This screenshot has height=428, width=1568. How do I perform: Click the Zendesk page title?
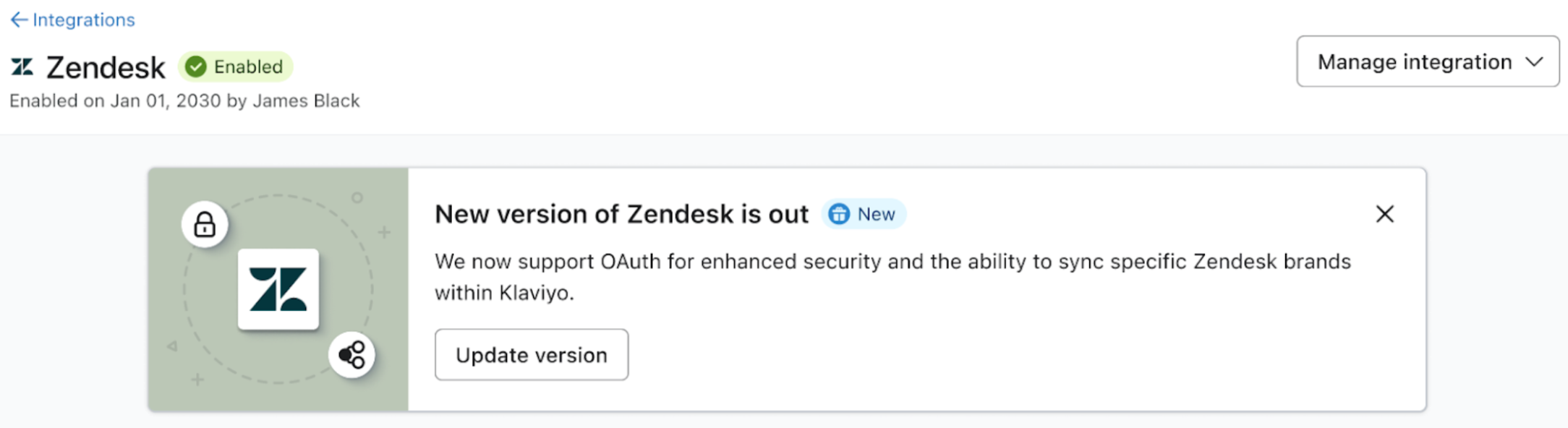(x=106, y=68)
